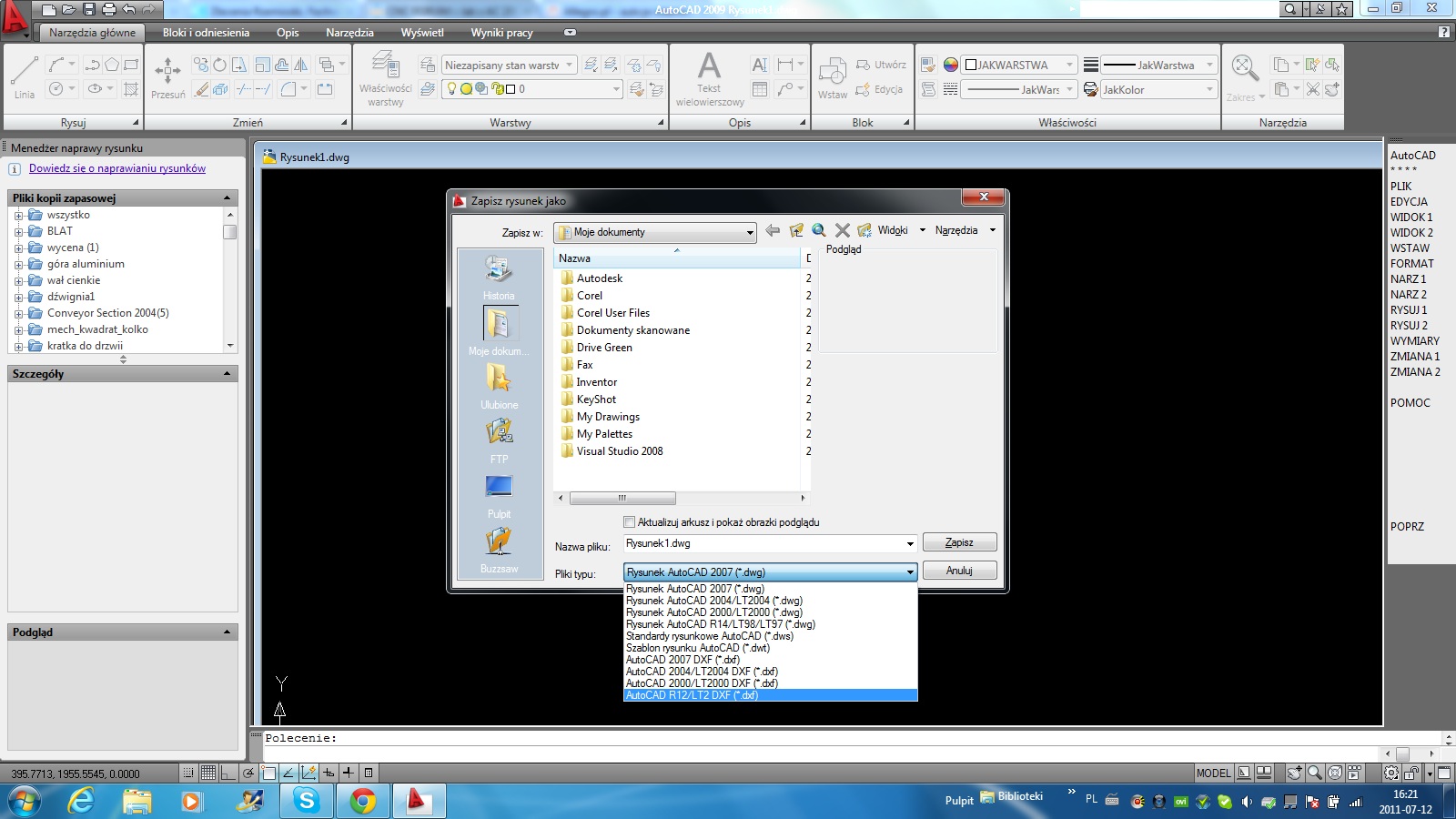Select the polygon draw tool in Rysuj
This screenshot has width=1456, height=819.
(x=112, y=65)
